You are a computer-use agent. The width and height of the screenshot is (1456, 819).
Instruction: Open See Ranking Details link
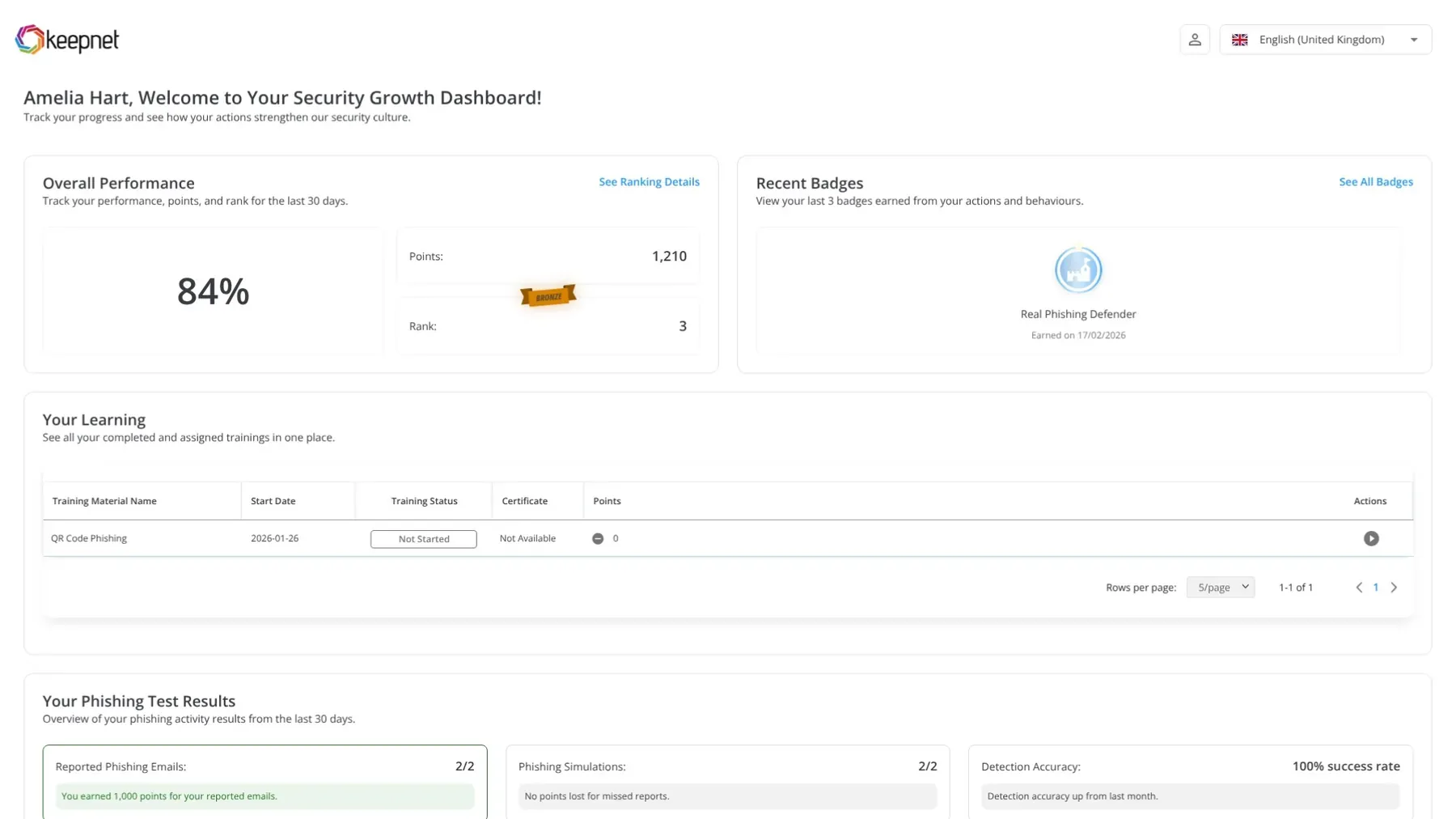pos(649,182)
